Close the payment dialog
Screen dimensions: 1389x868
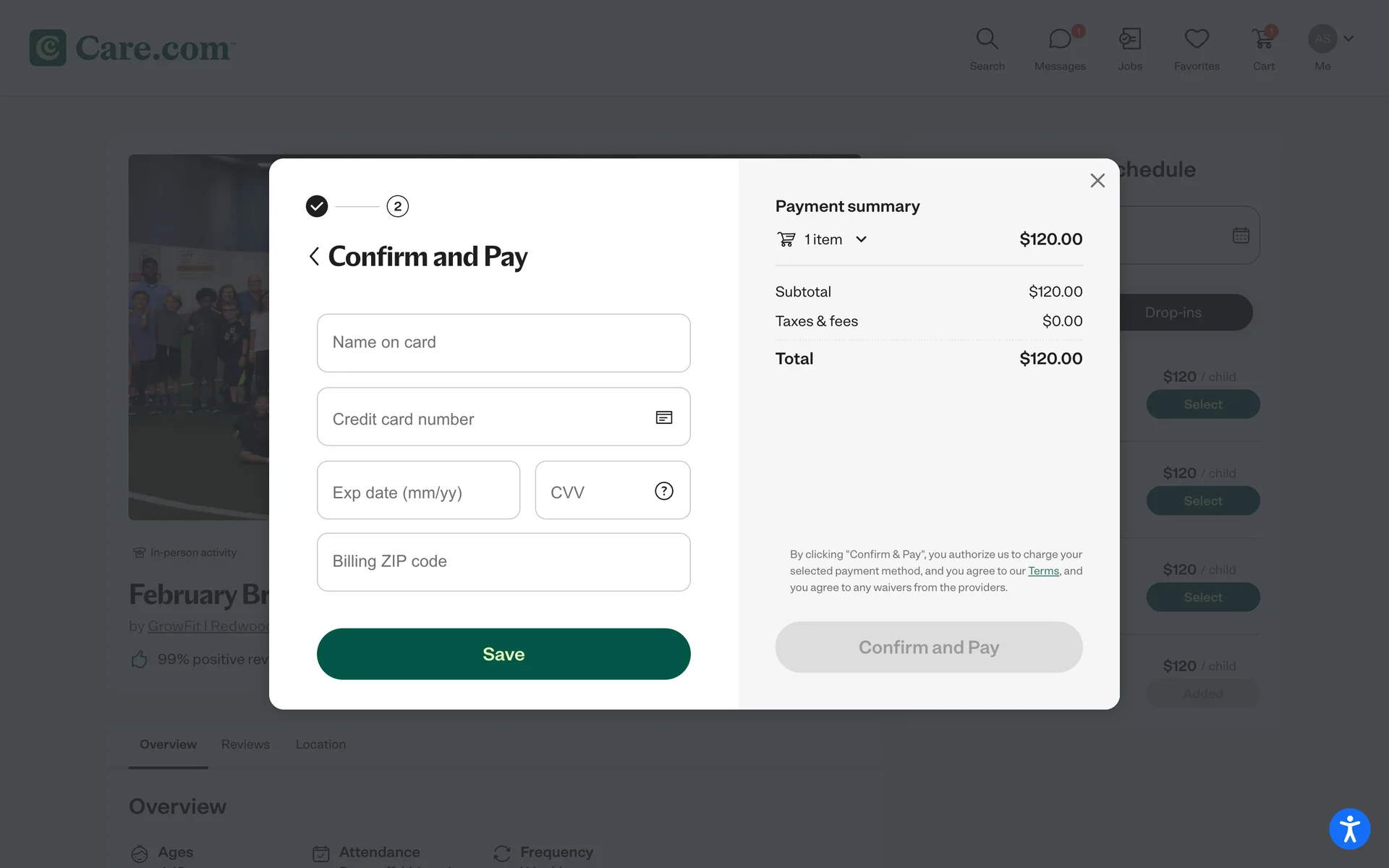tap(1097, 181)
